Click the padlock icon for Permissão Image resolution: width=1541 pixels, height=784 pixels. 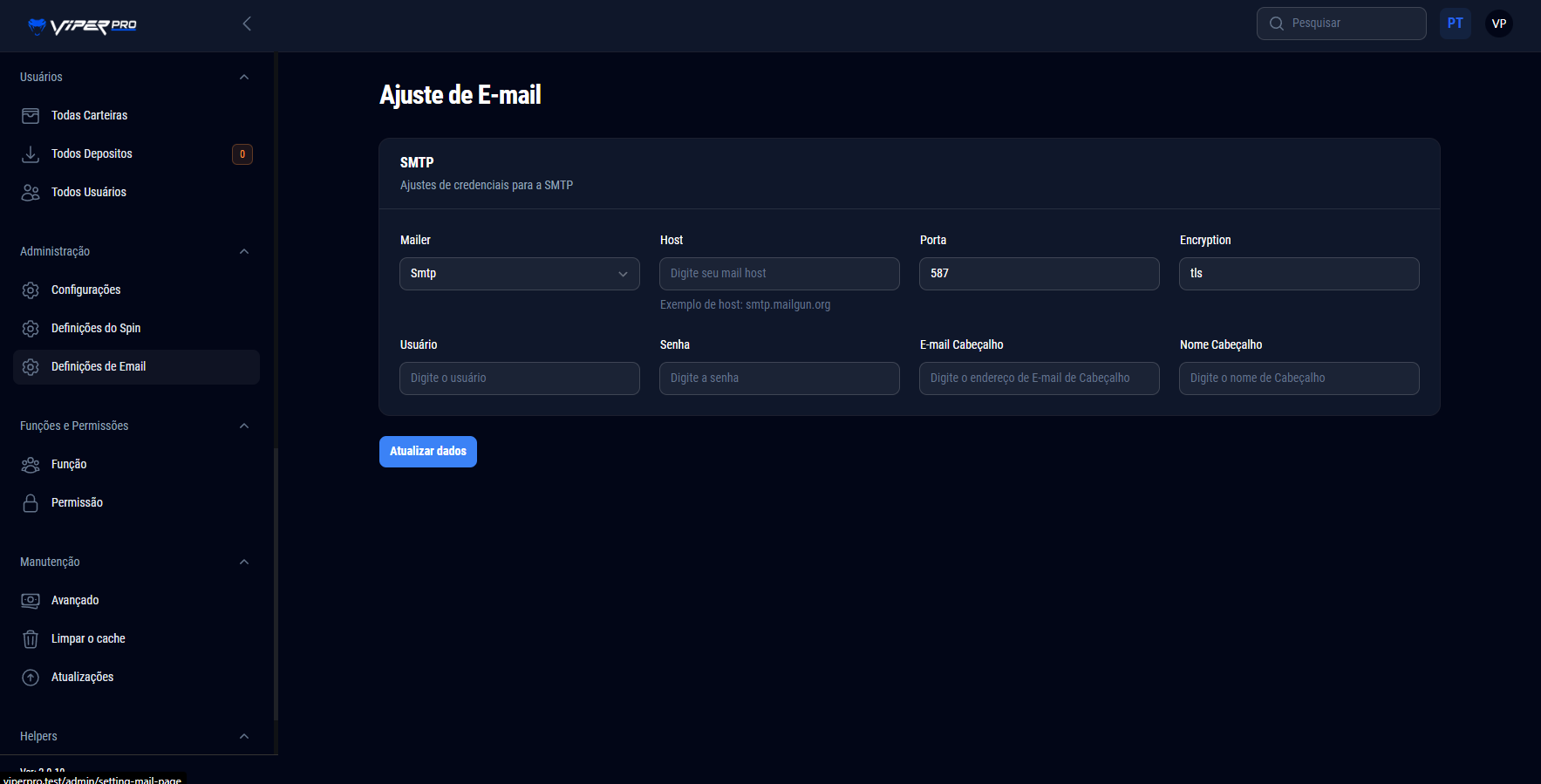pyautogui.click(x=31, y=503)
